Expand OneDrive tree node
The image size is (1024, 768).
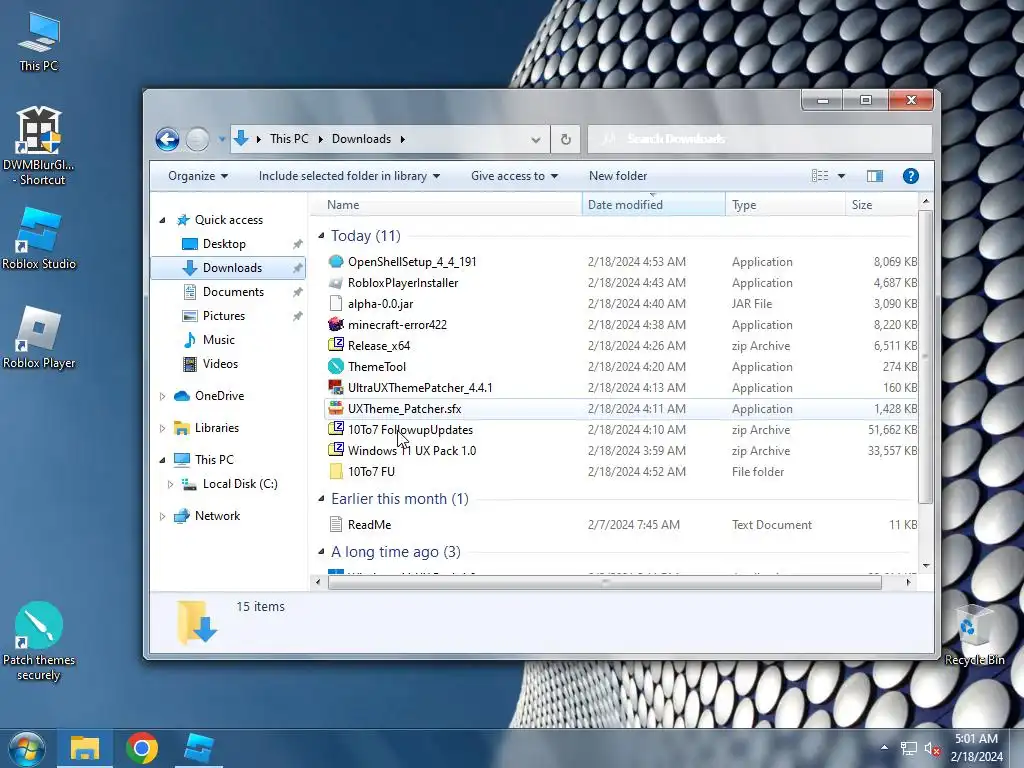pos(162,396)
